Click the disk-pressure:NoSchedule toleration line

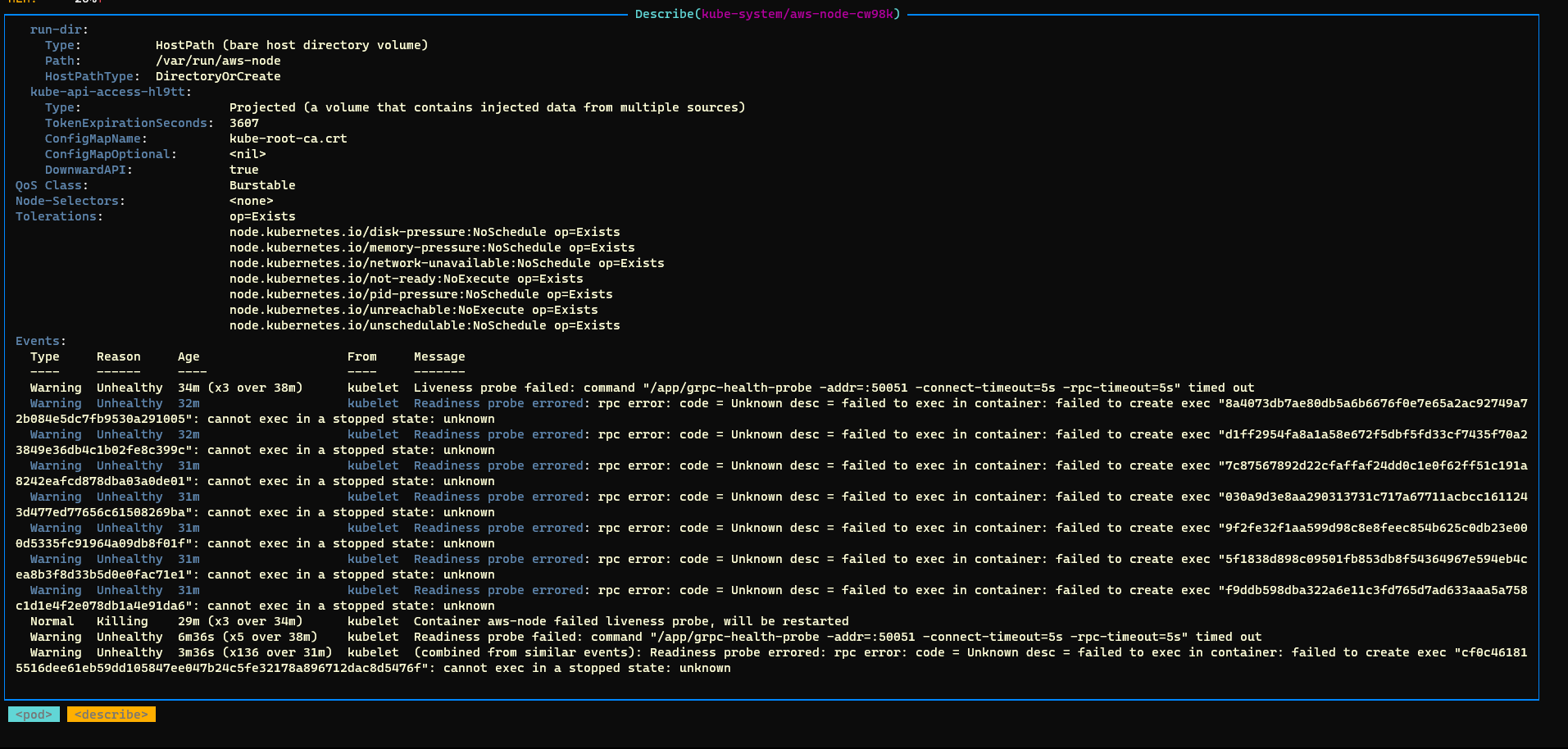coord(425,231)
